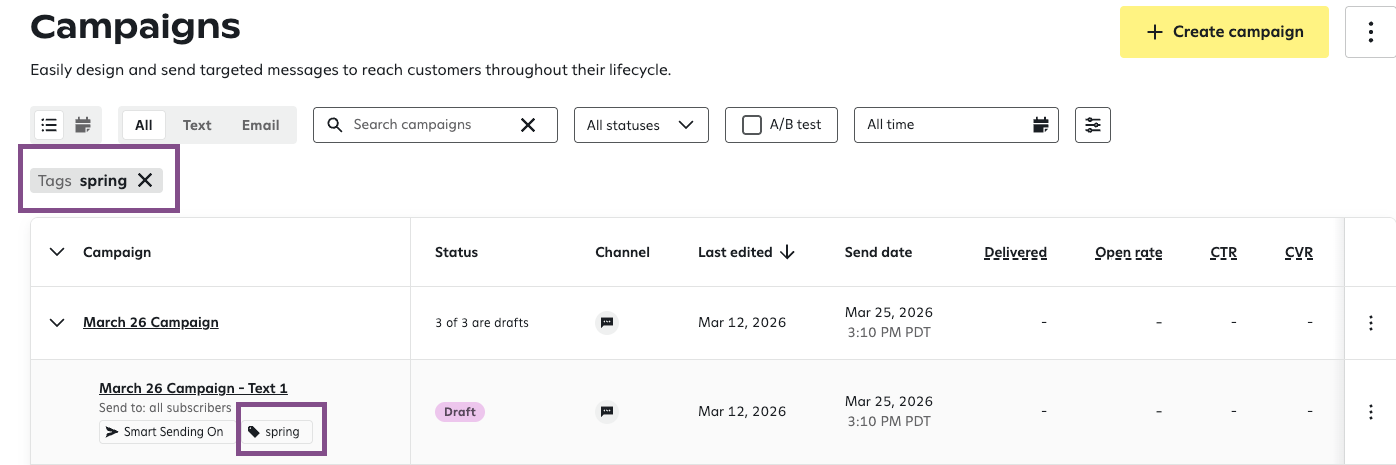This screenshot has width=1396, height=465.
Task: Open actions menu for Text 1 row
Action: pos(1371,412)
